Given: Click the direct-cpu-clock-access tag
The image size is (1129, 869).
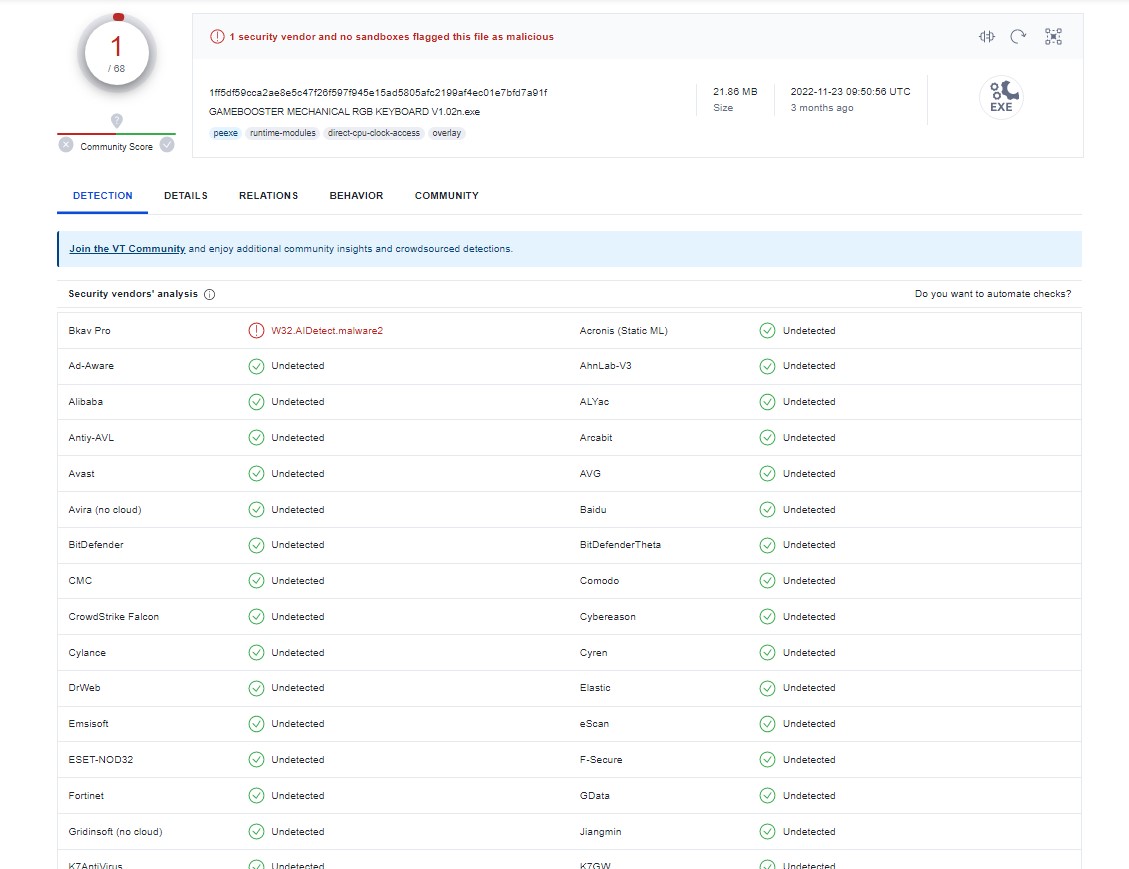Looking at the screenshot, I should [374, 133].
